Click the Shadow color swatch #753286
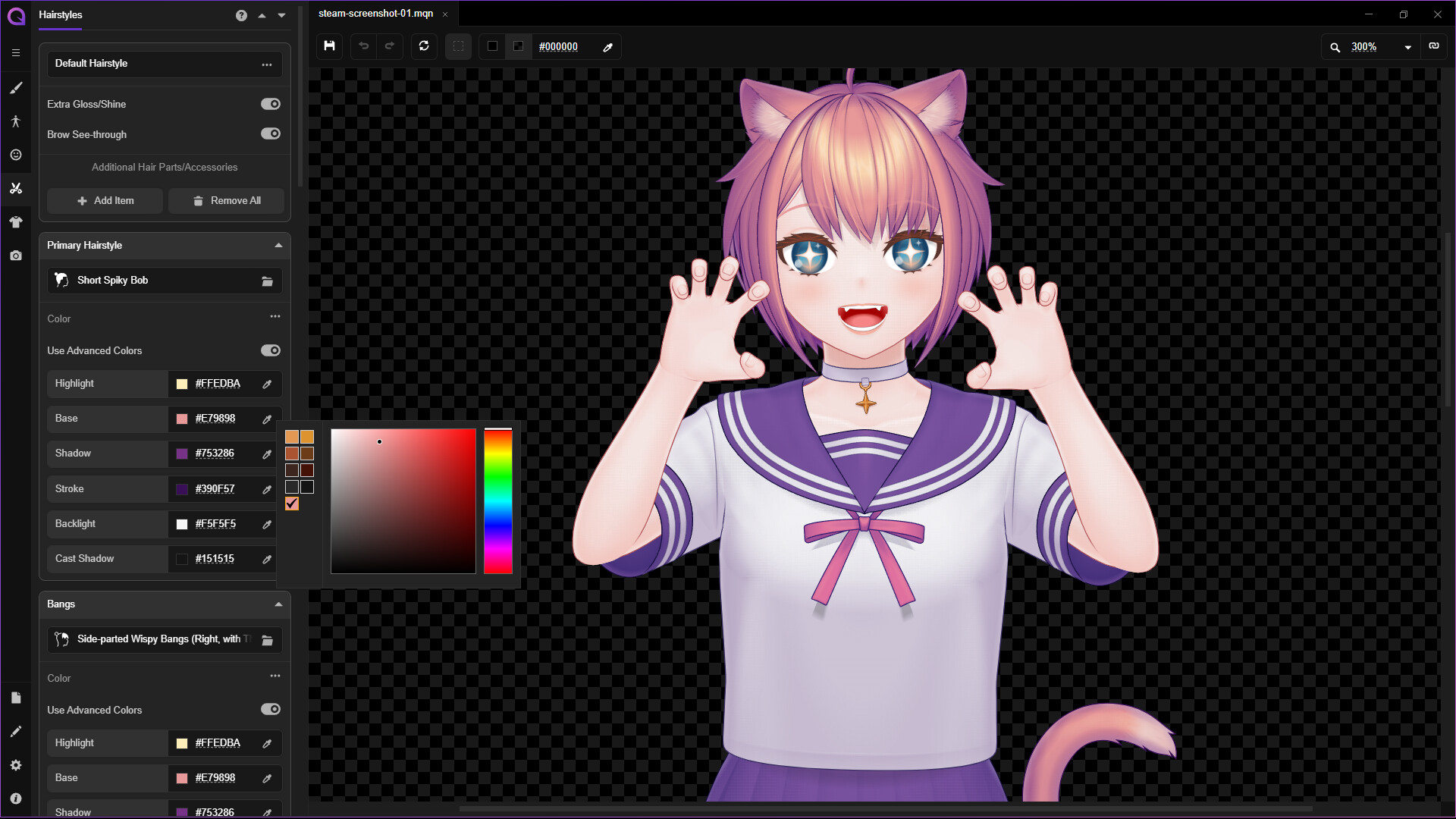1456x819 pixels. [182, 453]
